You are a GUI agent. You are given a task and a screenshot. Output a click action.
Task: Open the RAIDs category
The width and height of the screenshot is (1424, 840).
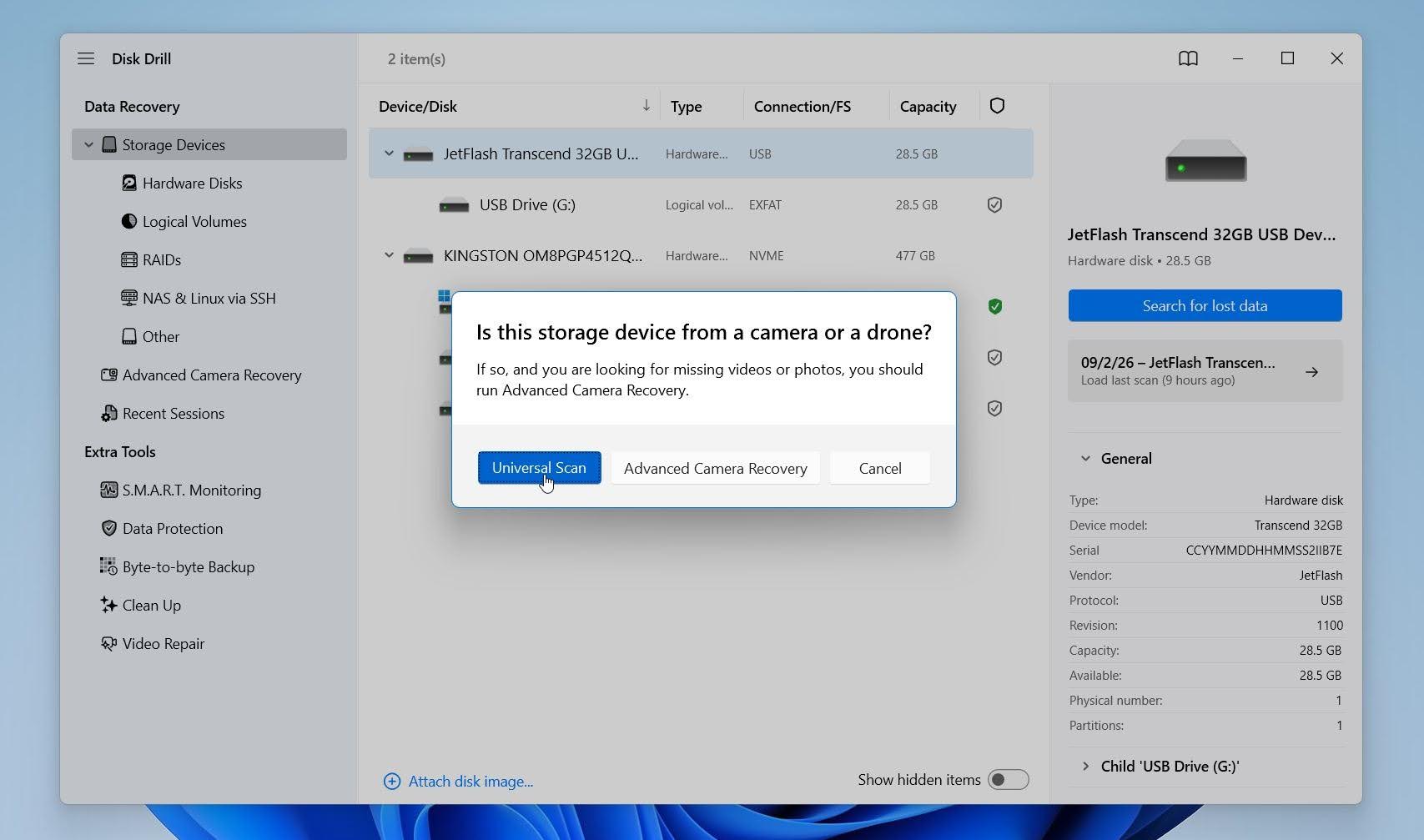(162, 259)
